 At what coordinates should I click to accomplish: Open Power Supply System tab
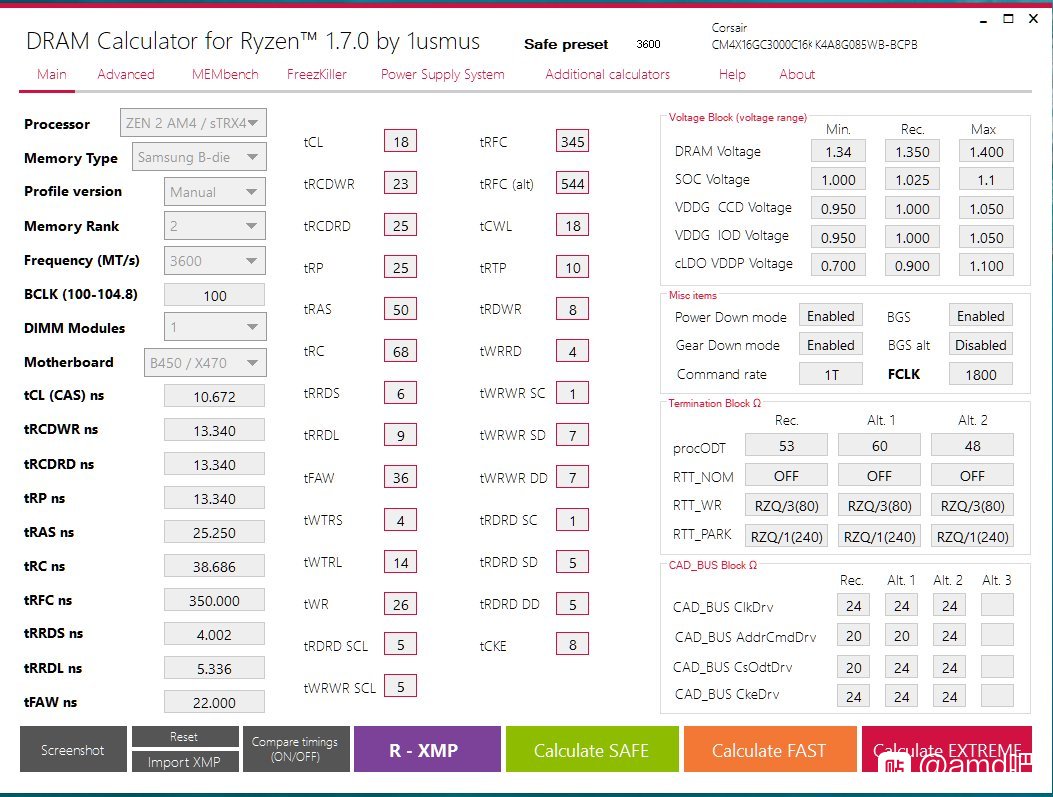coord(443,75)
